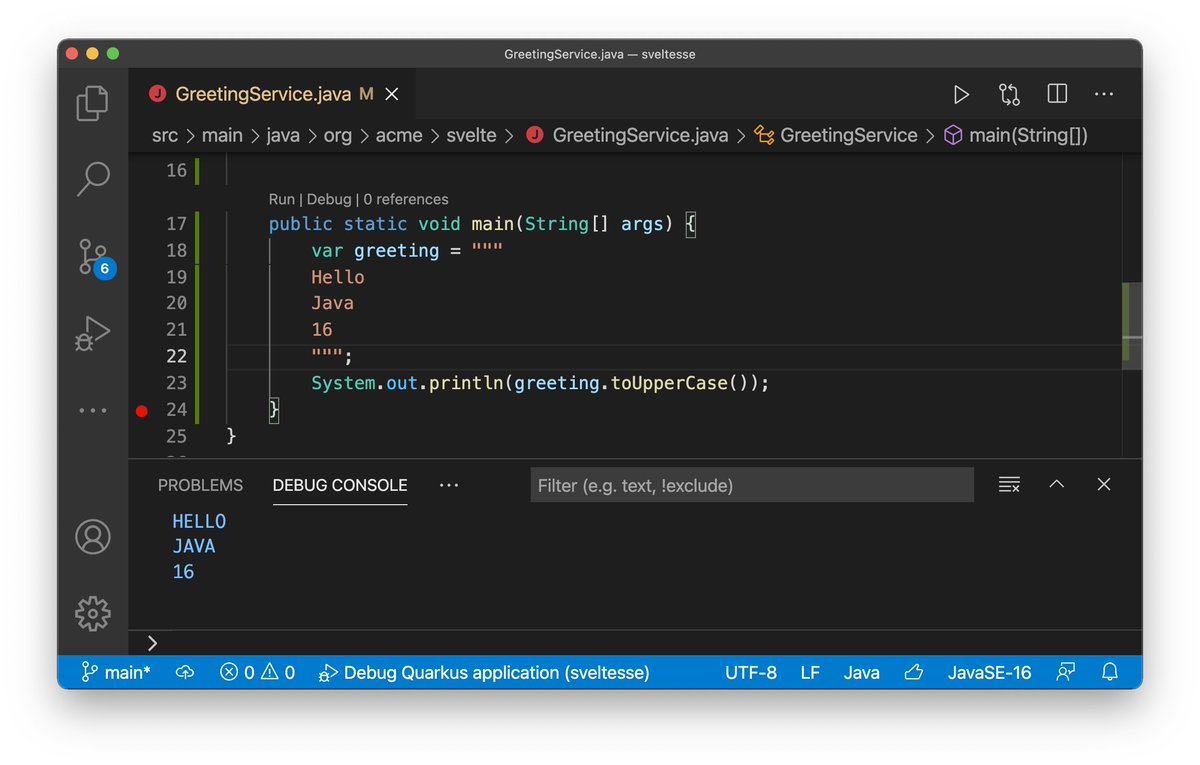Change LF end of line sequence

[x=810, y=672]
